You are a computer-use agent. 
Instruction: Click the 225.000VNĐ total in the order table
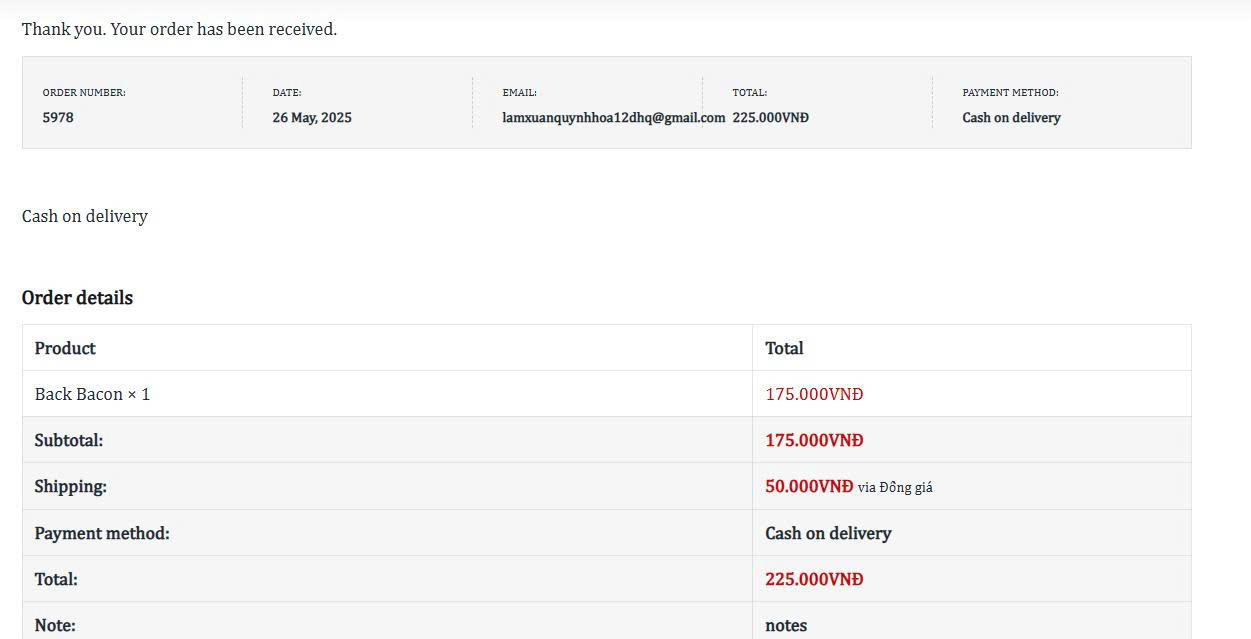(814, 579)
